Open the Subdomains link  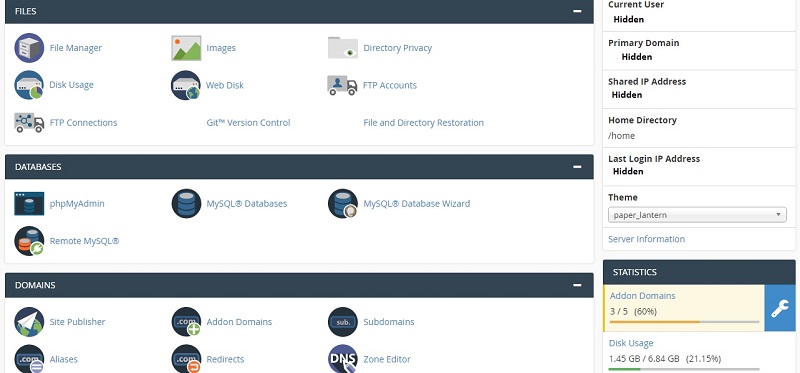point(389,322)
